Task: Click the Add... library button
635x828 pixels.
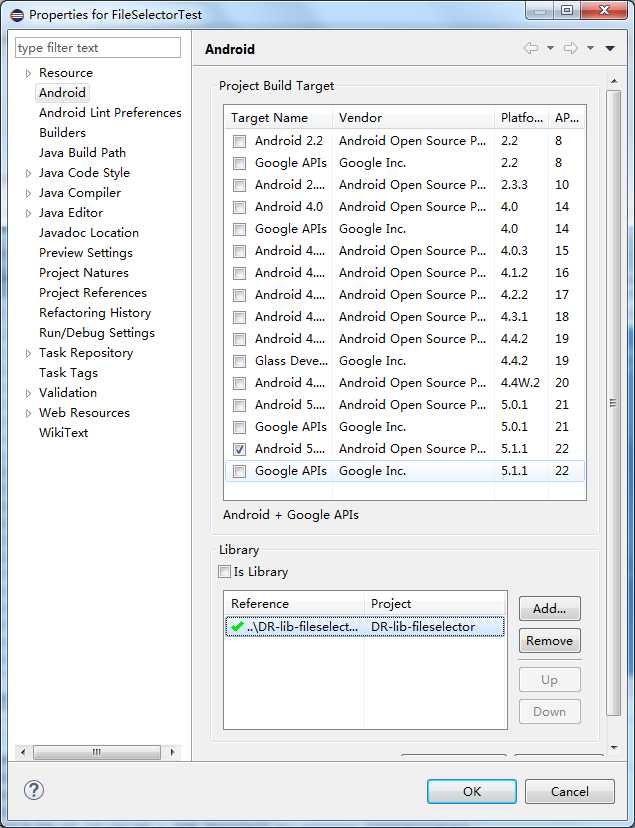Action: pyautogui.click(x=549, y=609)
